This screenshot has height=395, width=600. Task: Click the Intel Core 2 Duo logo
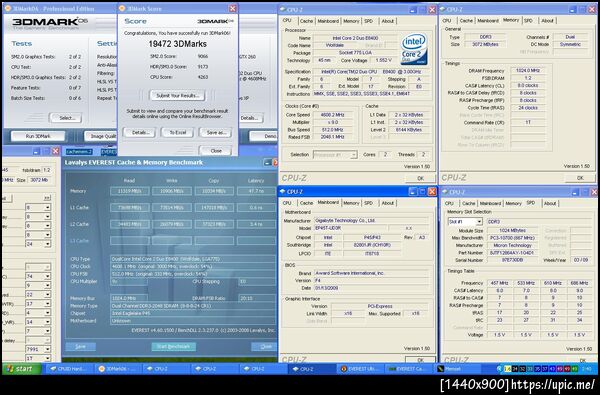point(414,49)
